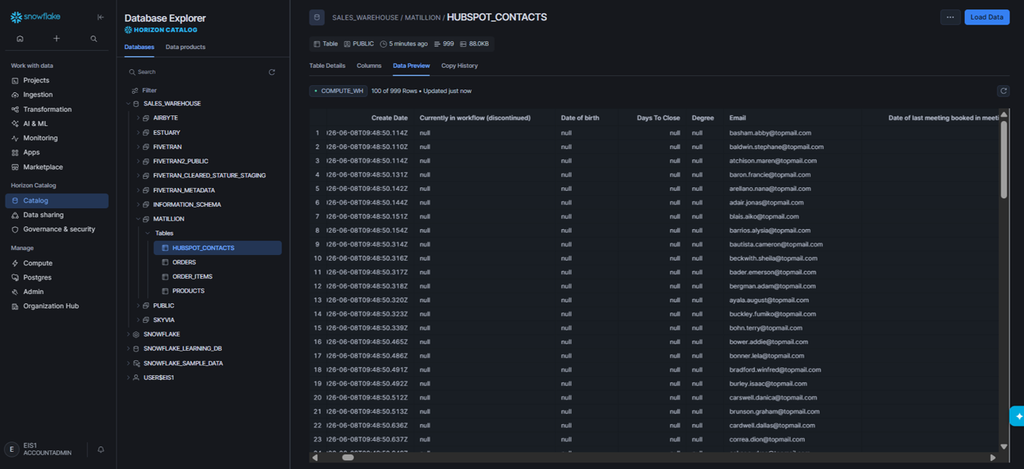Click the Email column header
This screenshot has height=469, width=1024.
737,118
